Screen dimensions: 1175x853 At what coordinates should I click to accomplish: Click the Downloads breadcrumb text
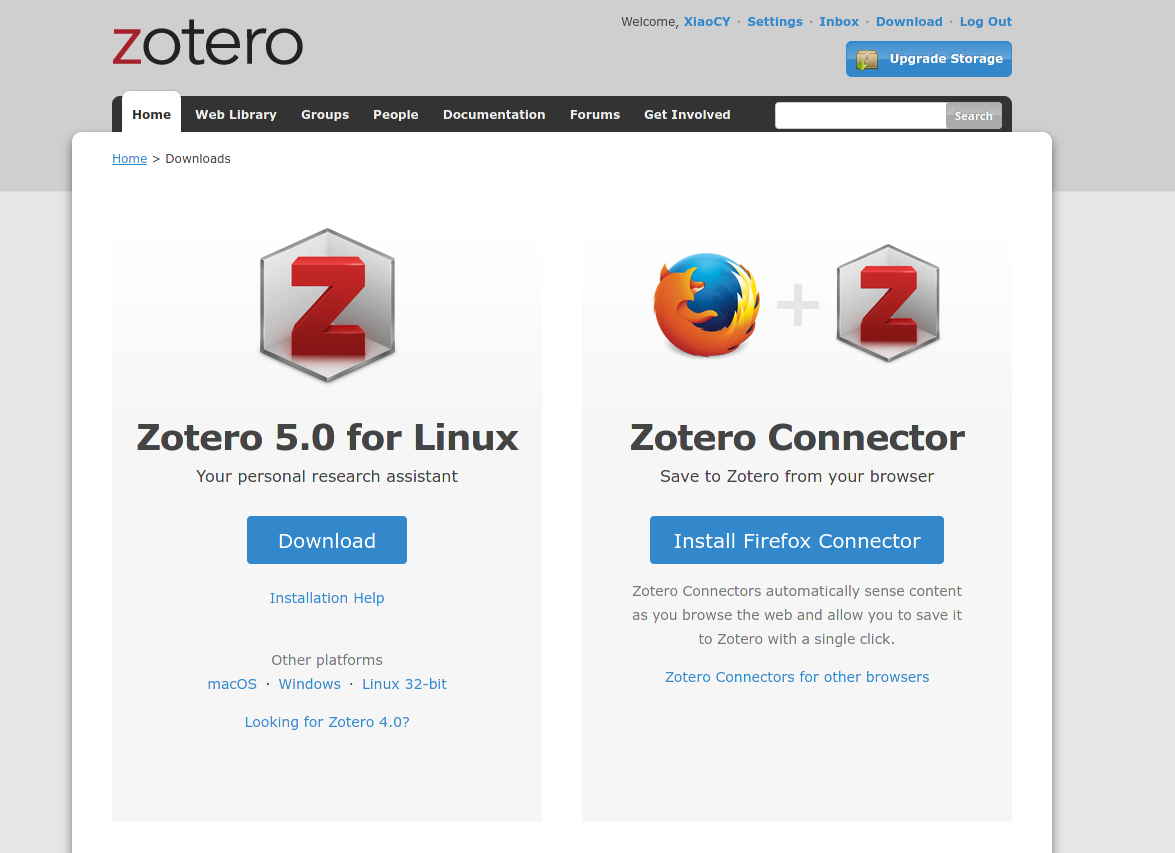[198, 159]
